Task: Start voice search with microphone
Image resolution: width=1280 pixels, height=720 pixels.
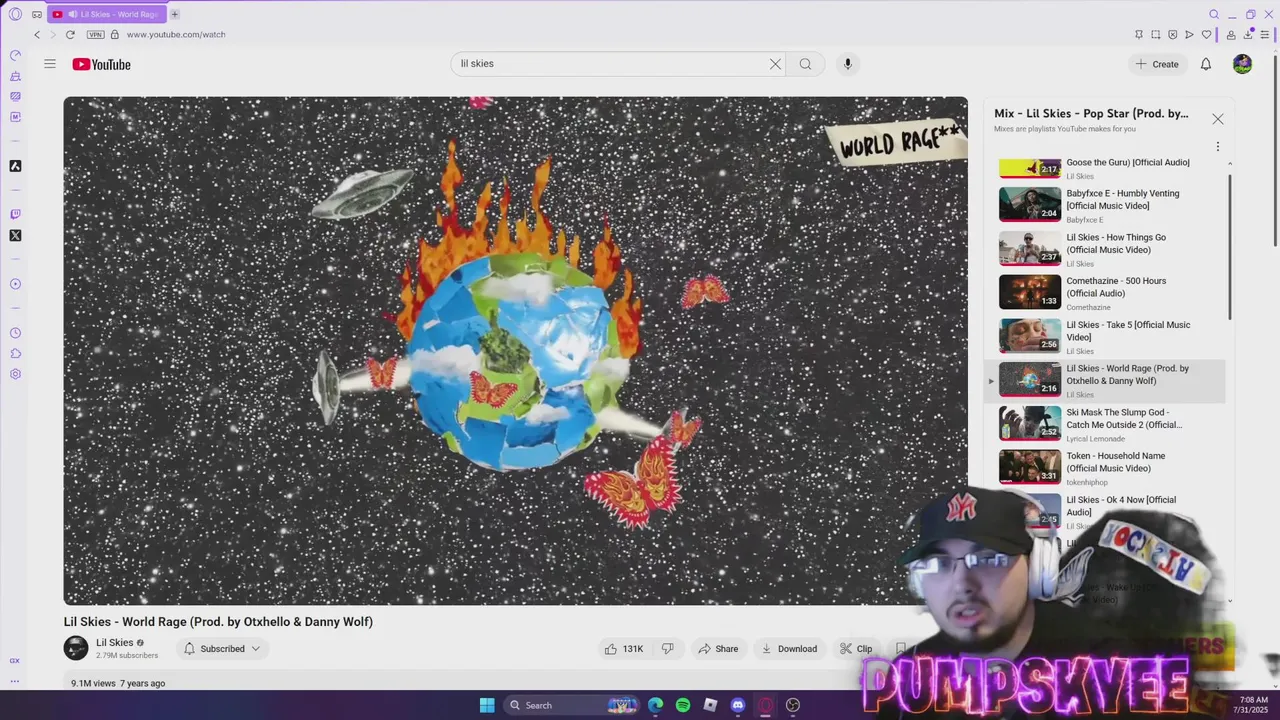Action: (x=847, y=64)
